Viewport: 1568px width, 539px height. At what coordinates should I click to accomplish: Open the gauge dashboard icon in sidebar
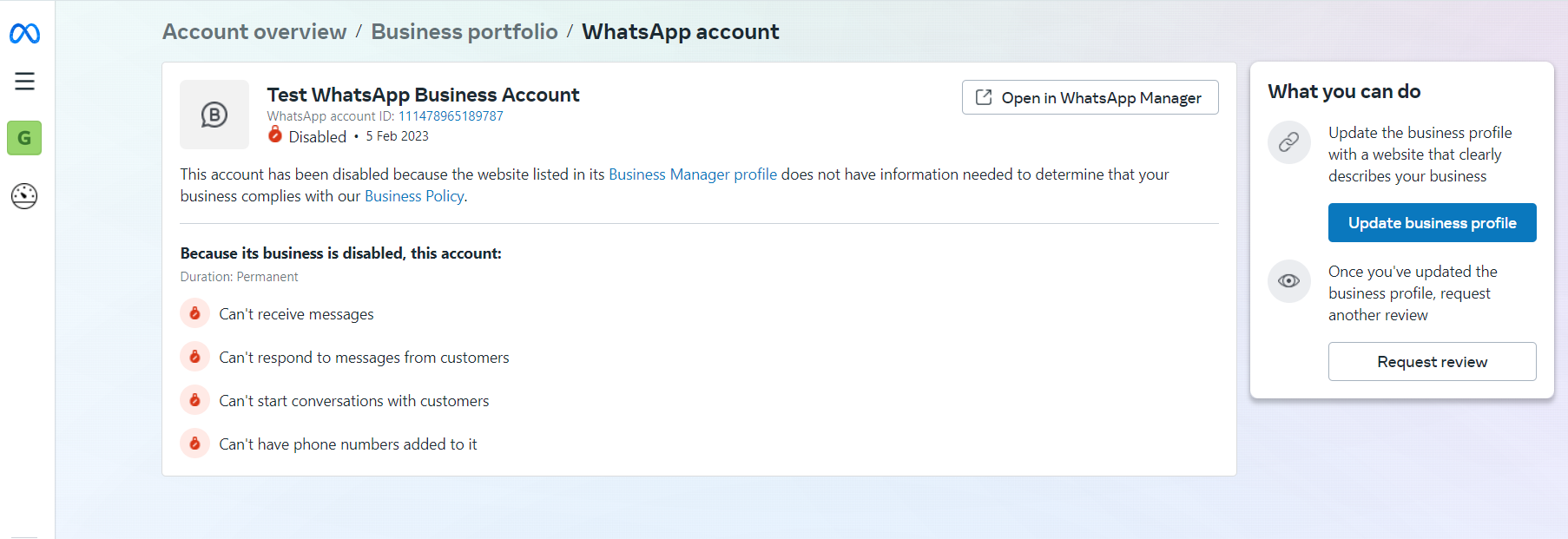pyautogui.click(x=24, y=196)
